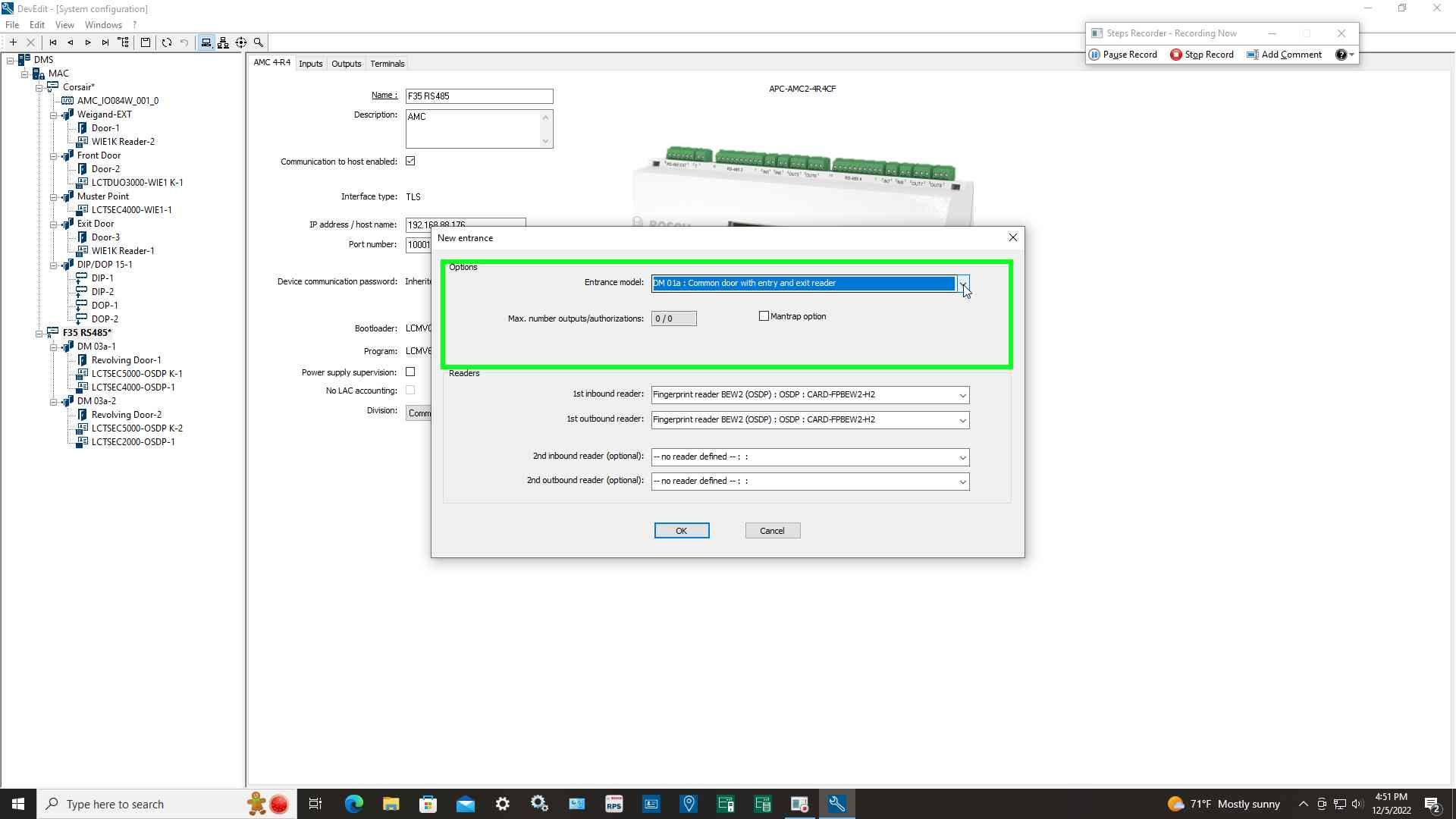
Task: Click the tree structure toolbar icon
Action: point(124,42)
